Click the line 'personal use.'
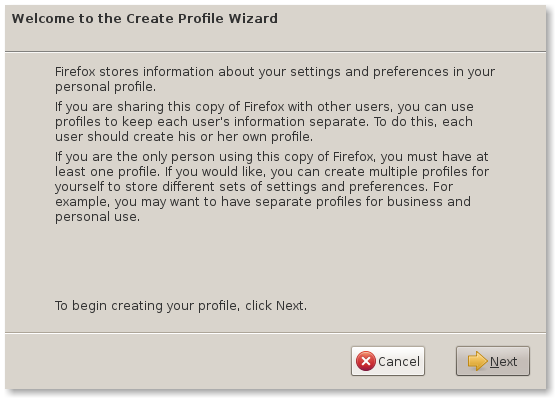Screen dimensions: 555x398 tap(97, 217)
